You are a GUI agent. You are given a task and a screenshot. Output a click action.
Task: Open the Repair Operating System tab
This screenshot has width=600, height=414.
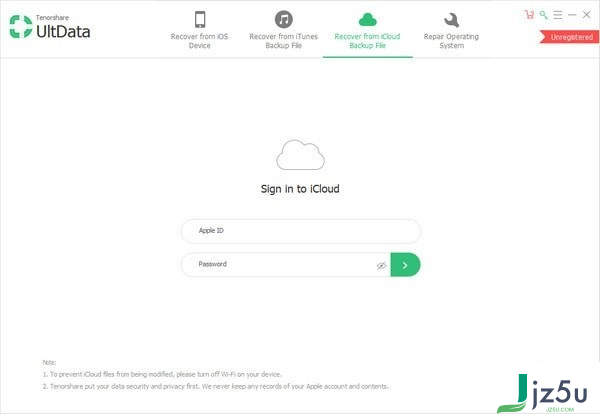pyautogui.click(x=451, y=31)
